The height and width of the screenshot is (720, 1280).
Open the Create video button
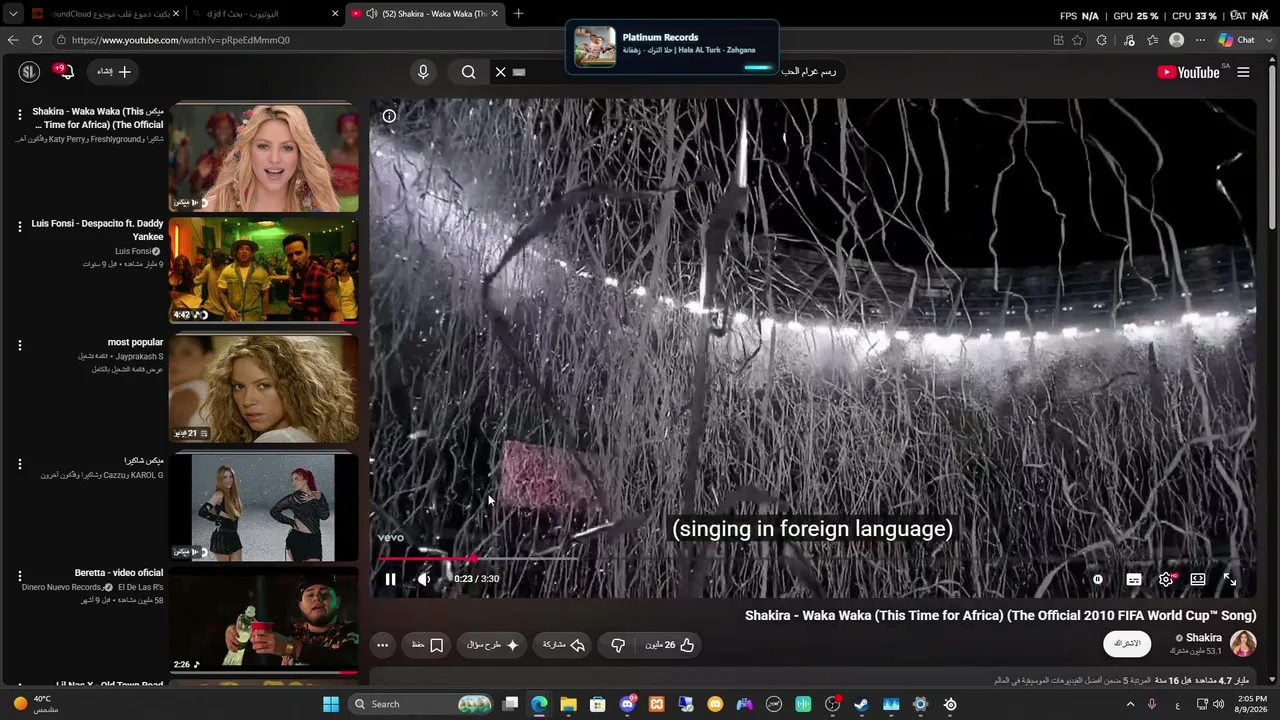[x=113, y=72]
